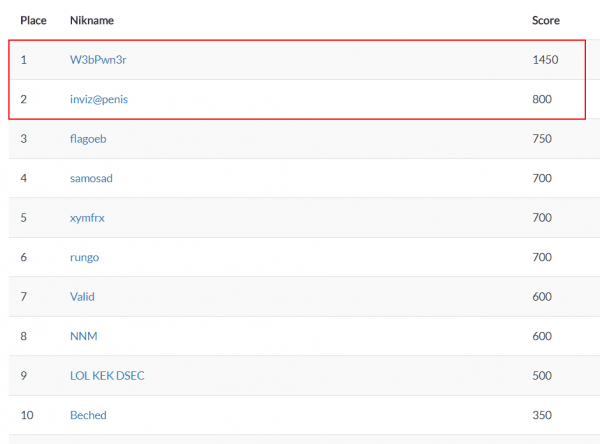600x444 pixels.
Task: Click the 750 score value
Action: click(x=542, y=139)
